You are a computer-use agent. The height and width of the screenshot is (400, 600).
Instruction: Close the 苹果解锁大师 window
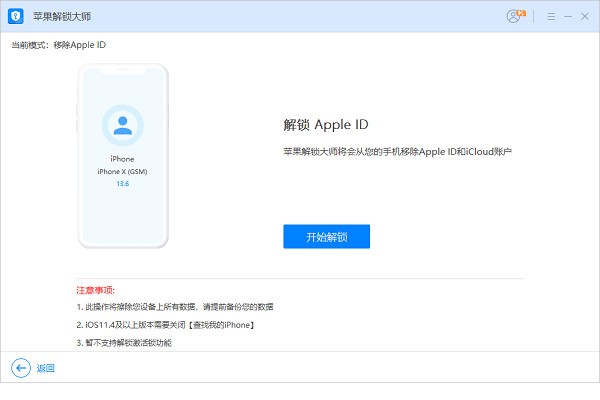click(x=585, y=16)
